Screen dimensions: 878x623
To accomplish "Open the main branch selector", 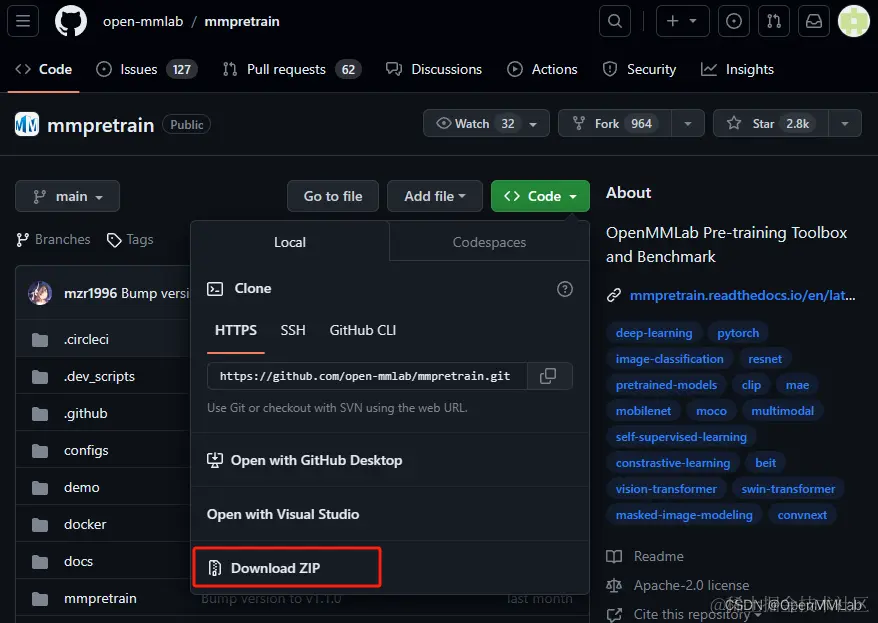I will (x=67, y=196).
